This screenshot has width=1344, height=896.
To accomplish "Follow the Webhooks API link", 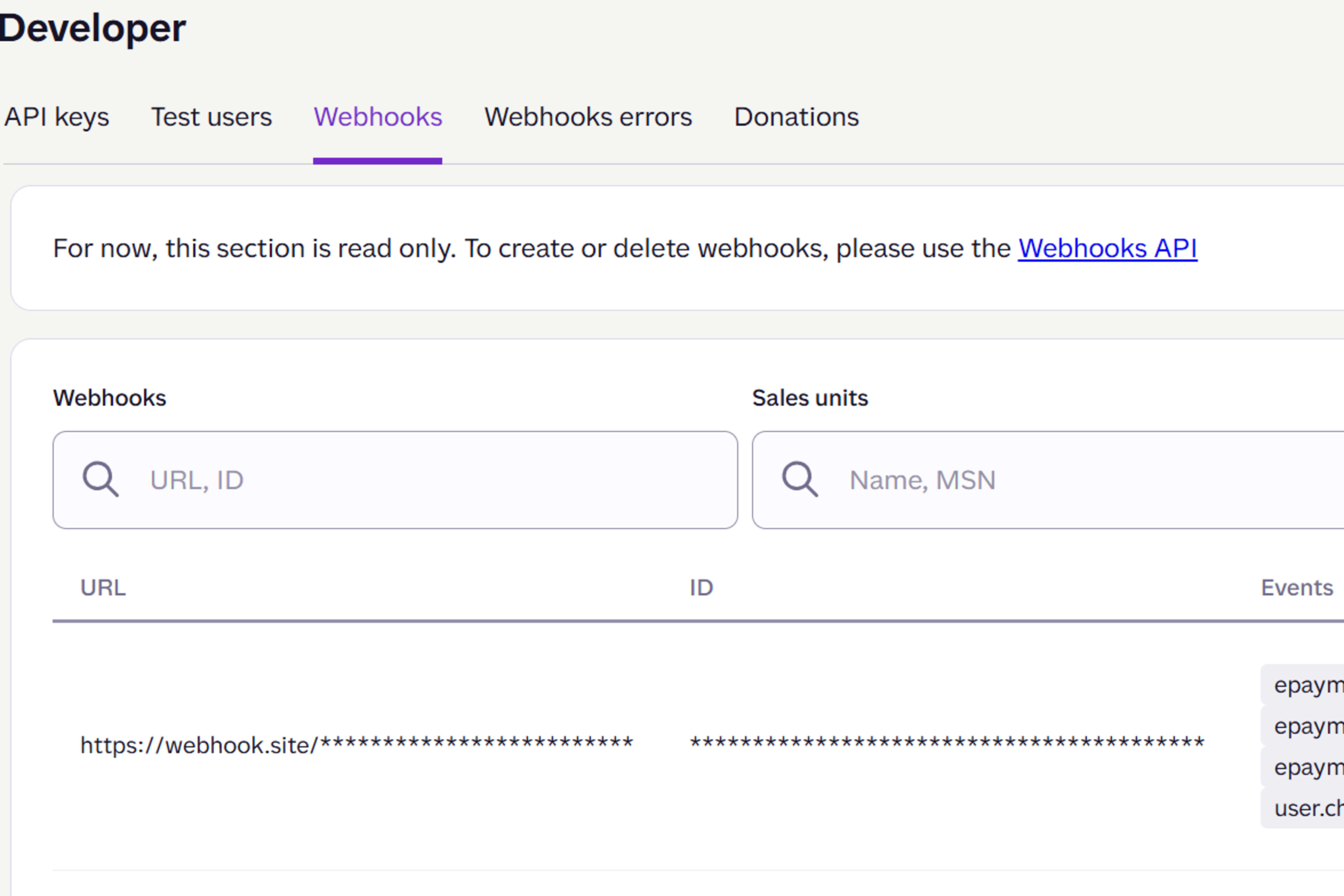I will [1107, 248].
